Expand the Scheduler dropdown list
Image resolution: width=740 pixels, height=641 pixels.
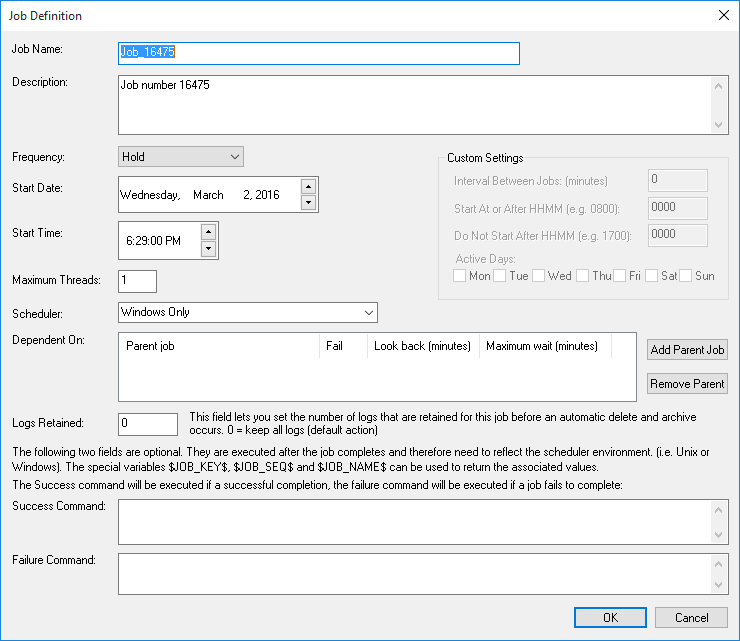pos(247,312)
